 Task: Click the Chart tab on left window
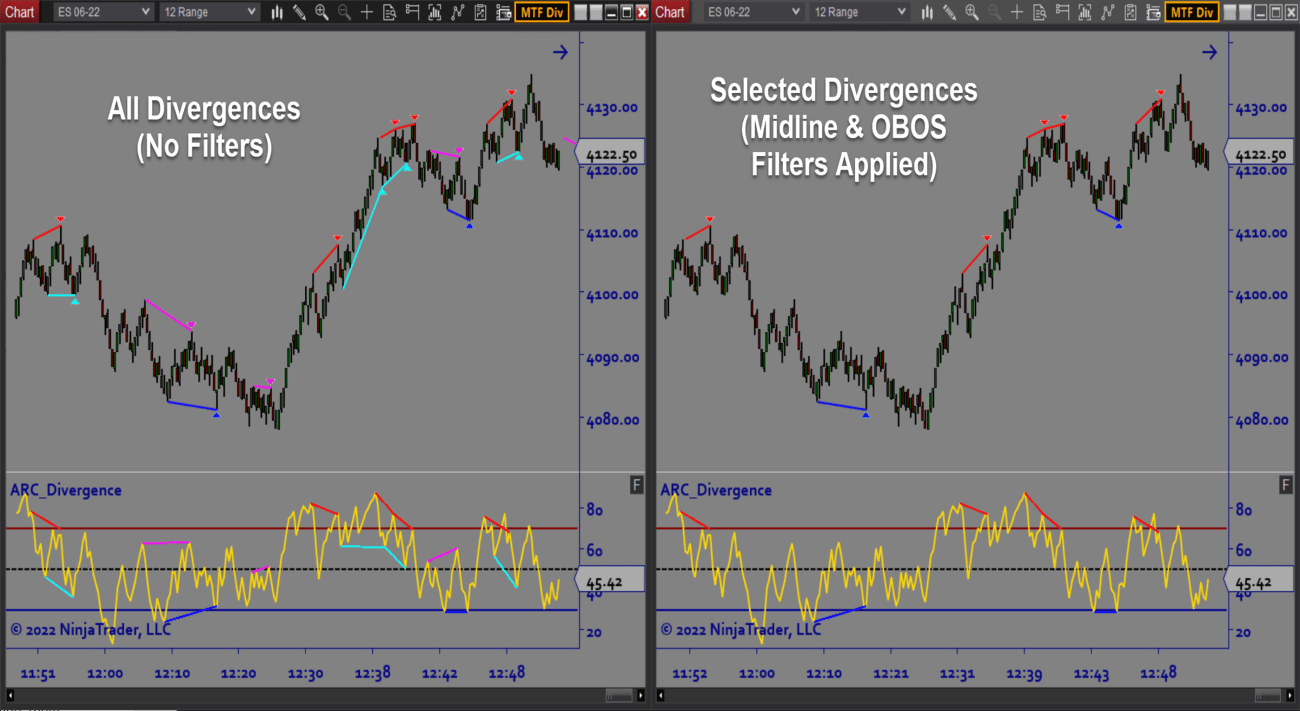point(20,13)
